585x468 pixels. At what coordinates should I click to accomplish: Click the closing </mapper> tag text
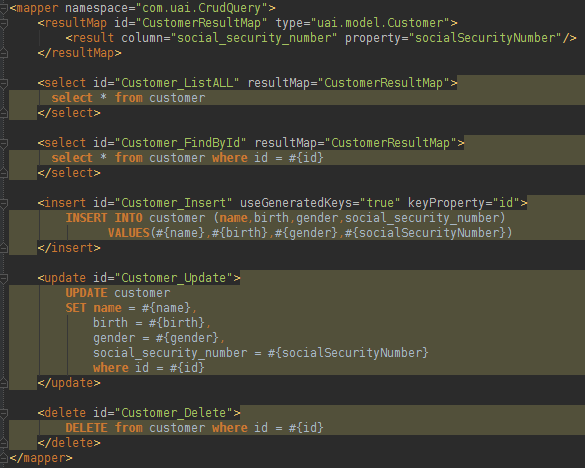click(x=41, y=458)
